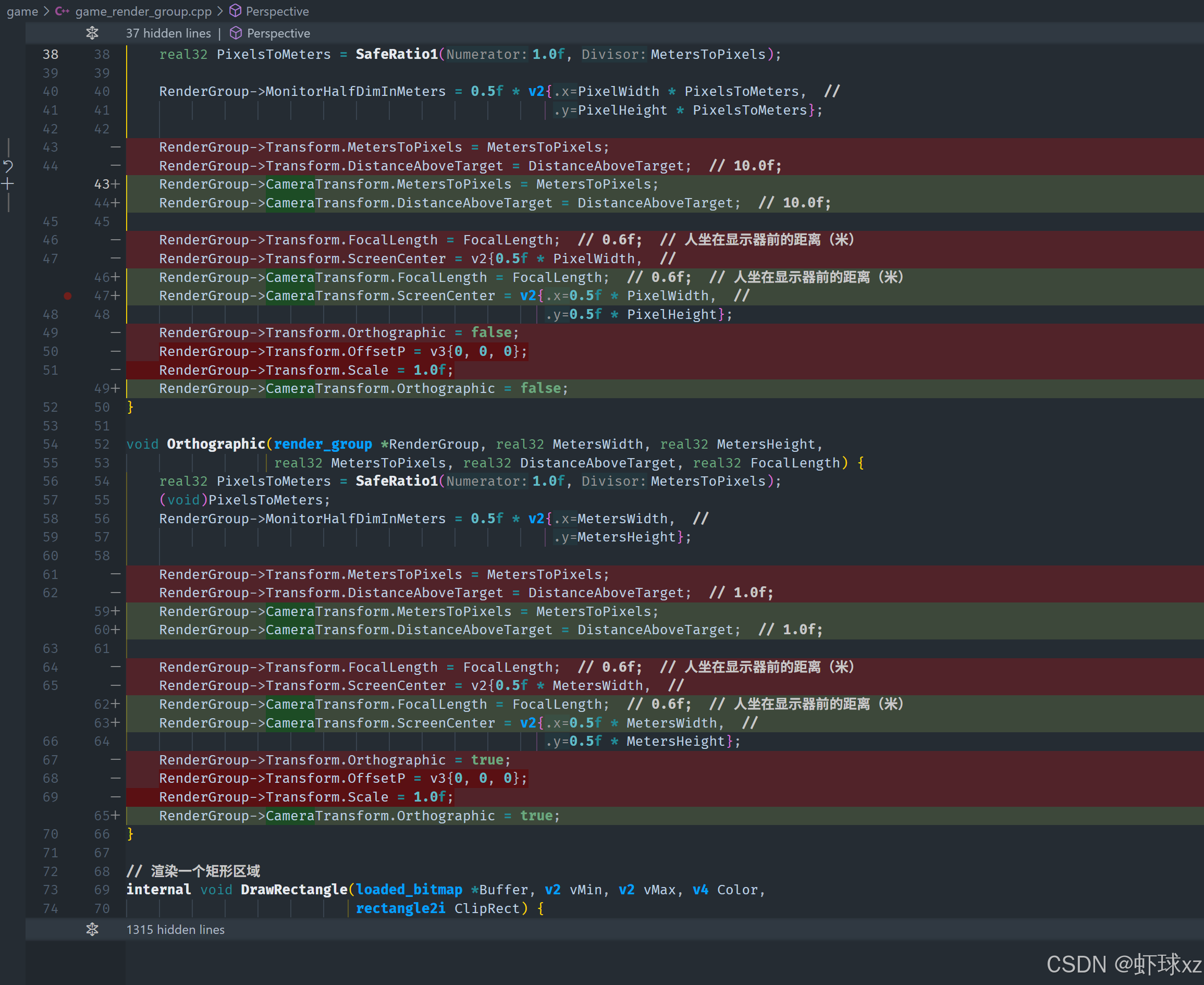1204x985 pixels.
Task: Click the Orthographic function definition name
Action: coord(216,444)
